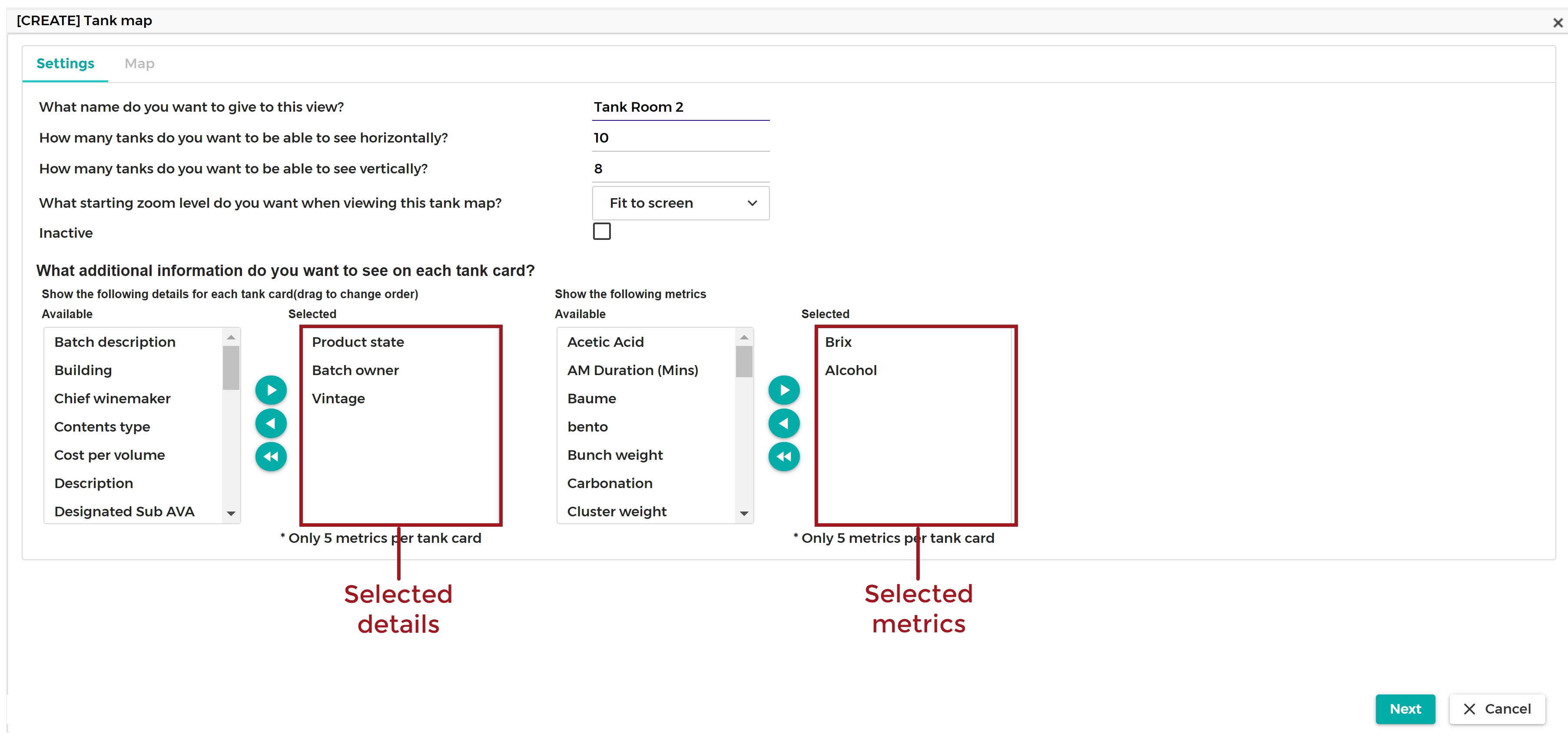Select bento in available metrics

(x=646, y=427)
